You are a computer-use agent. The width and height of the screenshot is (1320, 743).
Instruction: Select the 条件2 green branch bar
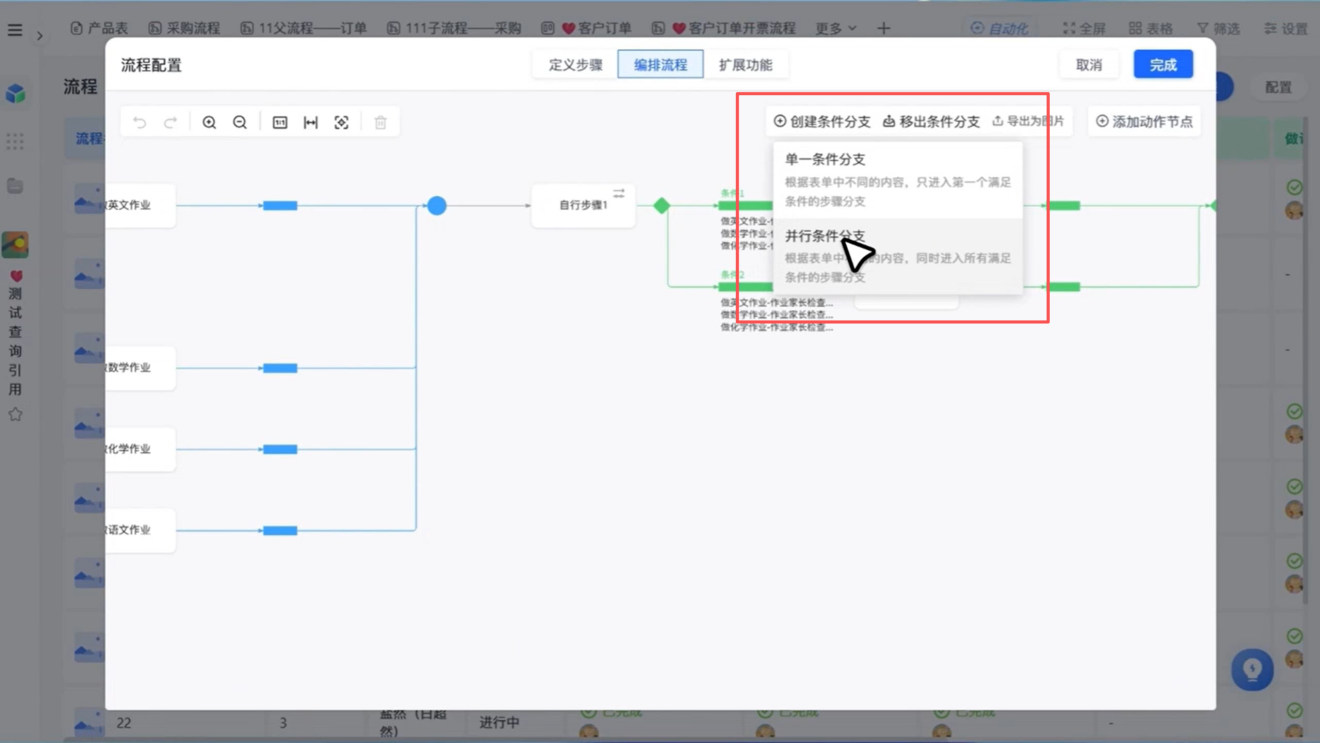pos(745,286)
